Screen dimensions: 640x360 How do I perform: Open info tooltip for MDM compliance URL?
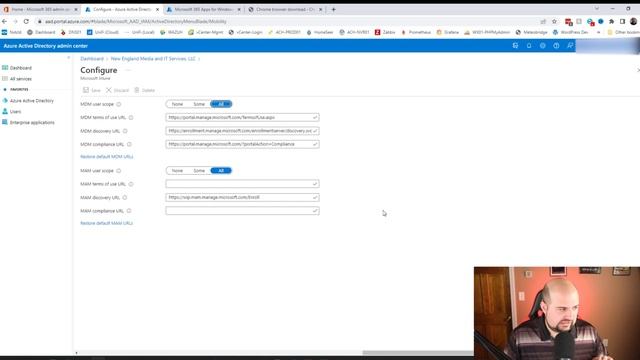(129, 144)
